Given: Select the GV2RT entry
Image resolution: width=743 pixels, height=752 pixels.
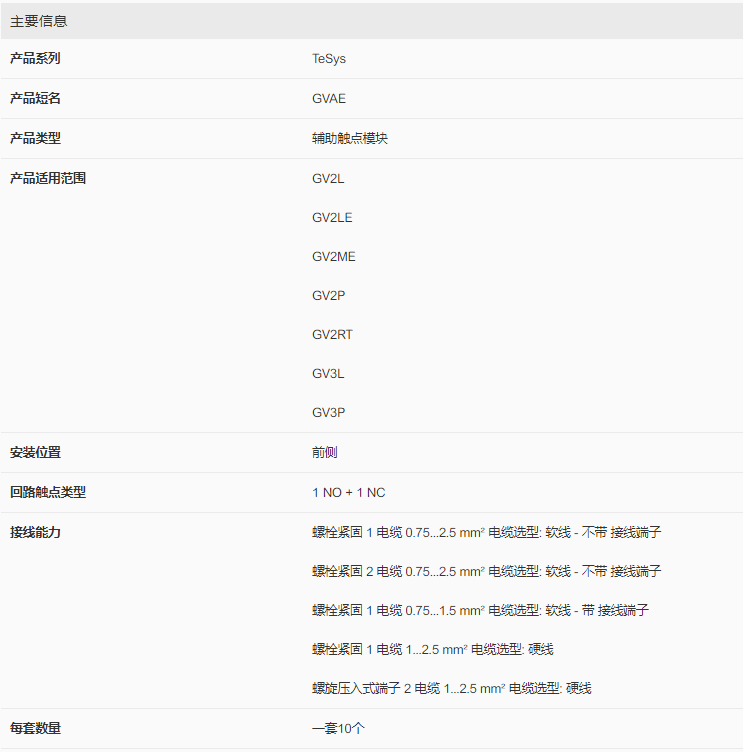Looking at the screenshot, I should 332,334.
